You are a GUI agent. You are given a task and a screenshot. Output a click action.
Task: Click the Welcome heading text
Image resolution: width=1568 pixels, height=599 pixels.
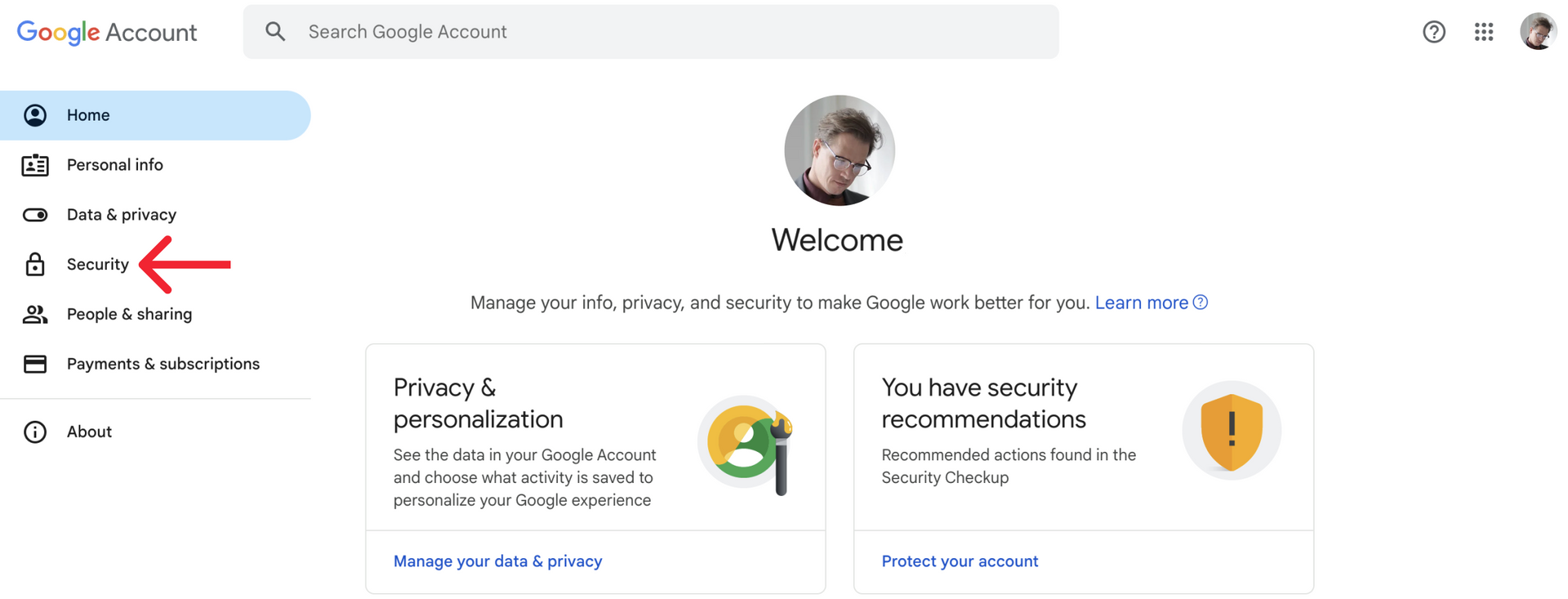[x=837, y=240]
